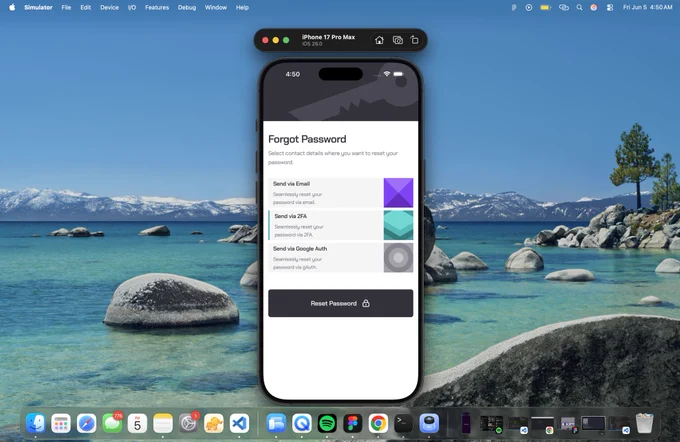The height and width of the screenshot is (442, 680).
Task: Open Launchpad from the dock
Action: [61, 423]
